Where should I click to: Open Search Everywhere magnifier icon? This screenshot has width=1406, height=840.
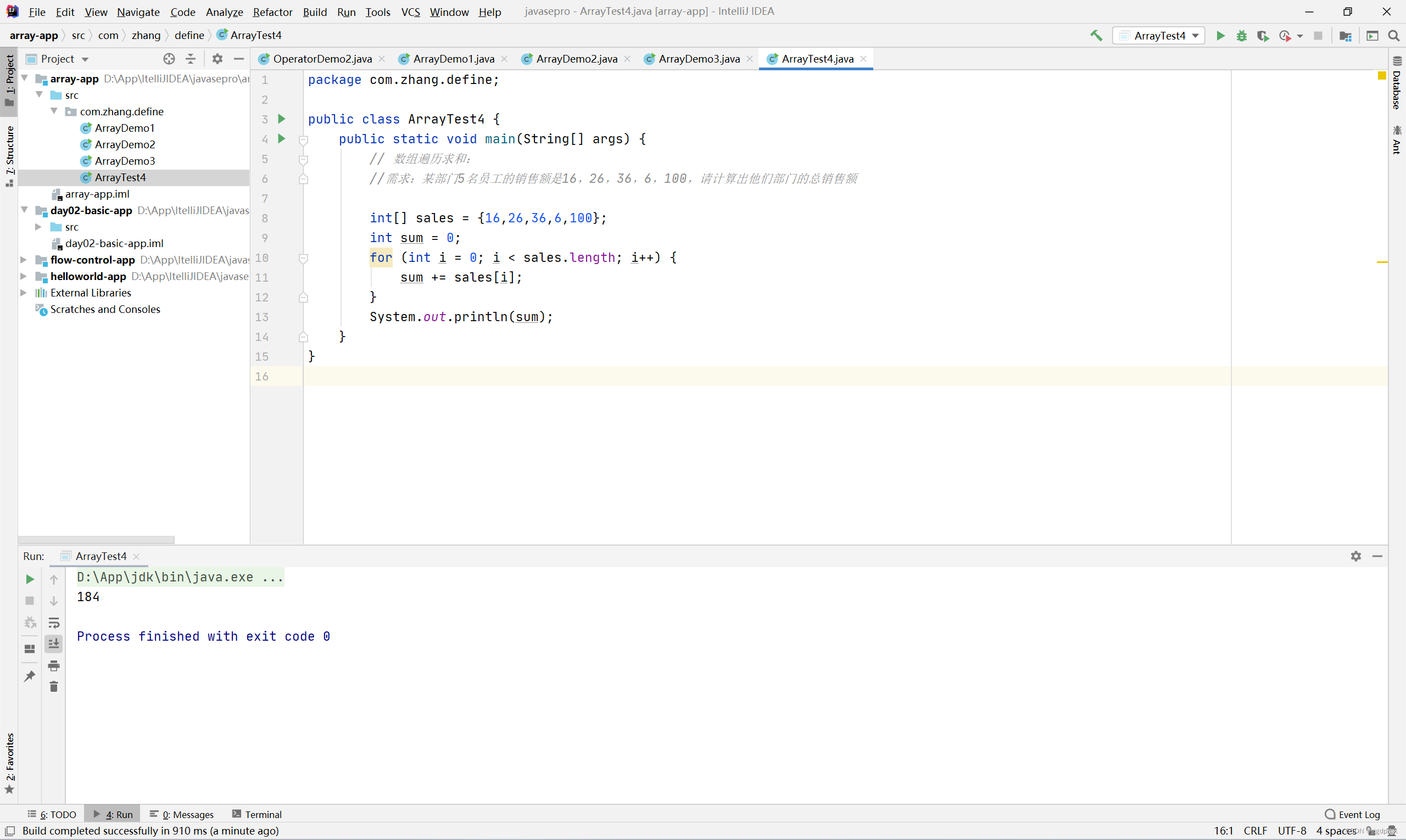[1393, 36]
